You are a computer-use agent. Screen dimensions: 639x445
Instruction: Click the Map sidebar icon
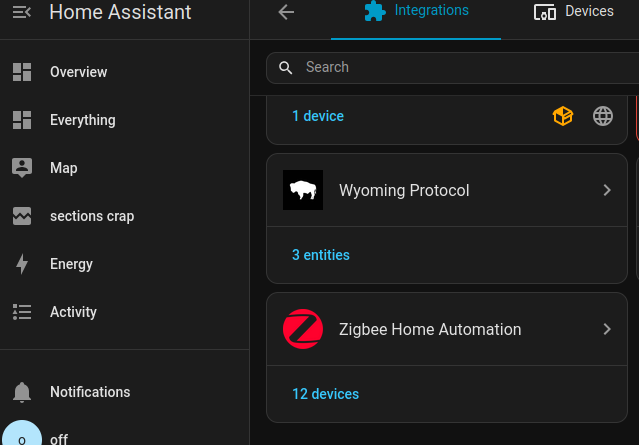(22, 168)
